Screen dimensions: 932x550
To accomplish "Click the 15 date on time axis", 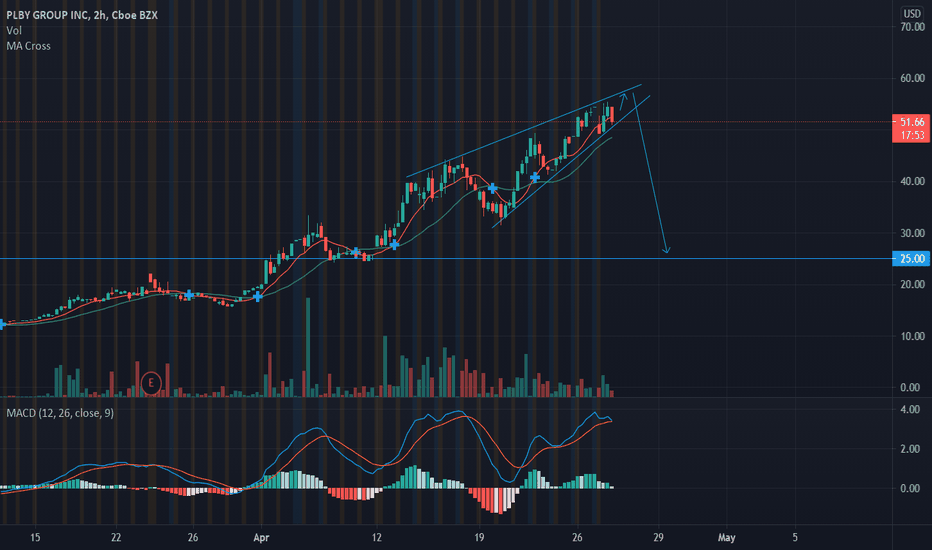I will pyautogui.click(x=35, y=538).
